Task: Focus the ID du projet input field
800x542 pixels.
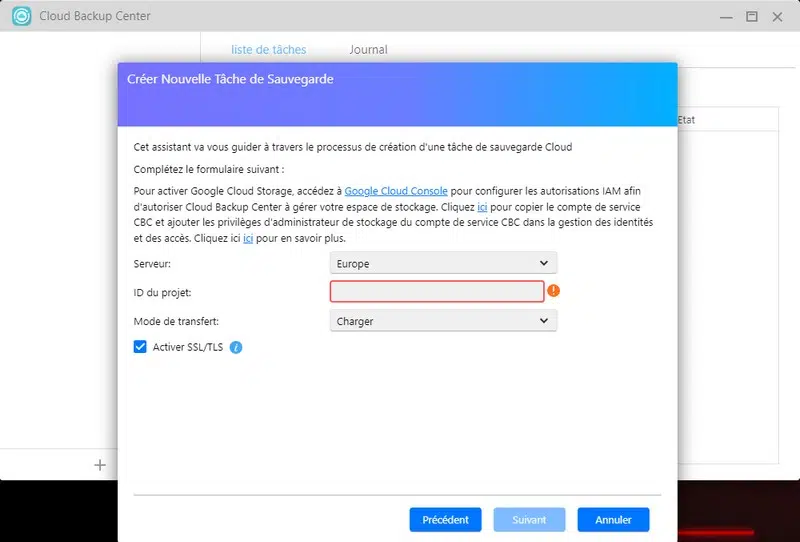Action: [x=437, y=291]
